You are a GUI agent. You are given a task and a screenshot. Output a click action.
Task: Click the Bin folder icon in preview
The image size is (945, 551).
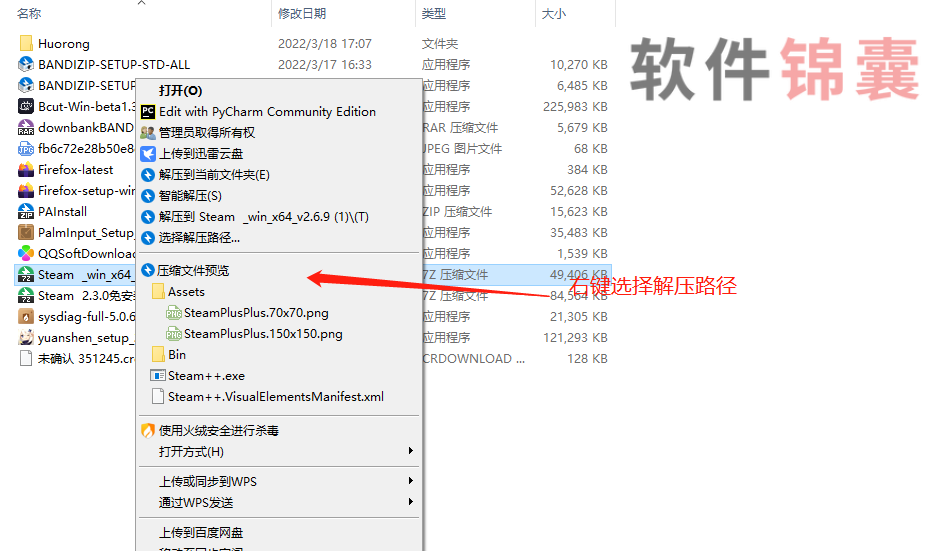coord(159,354)
